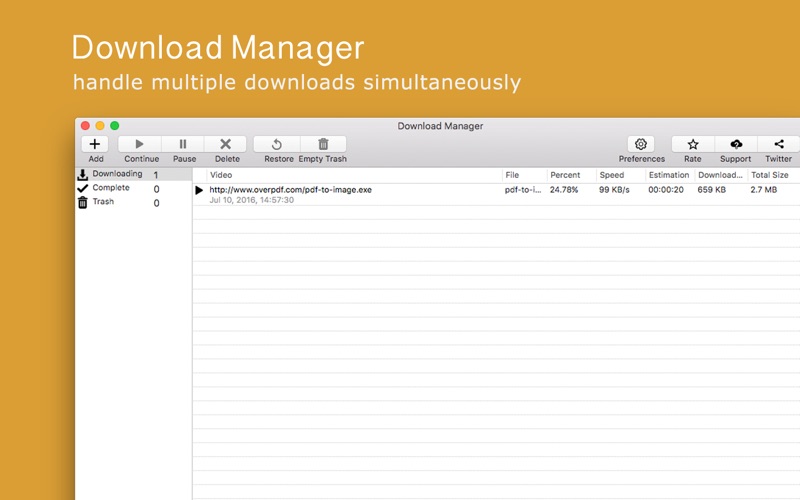Screen dimensions: 800x500
Task: Click the '99 KB/s' speed value
Action: tap(614, 190)
